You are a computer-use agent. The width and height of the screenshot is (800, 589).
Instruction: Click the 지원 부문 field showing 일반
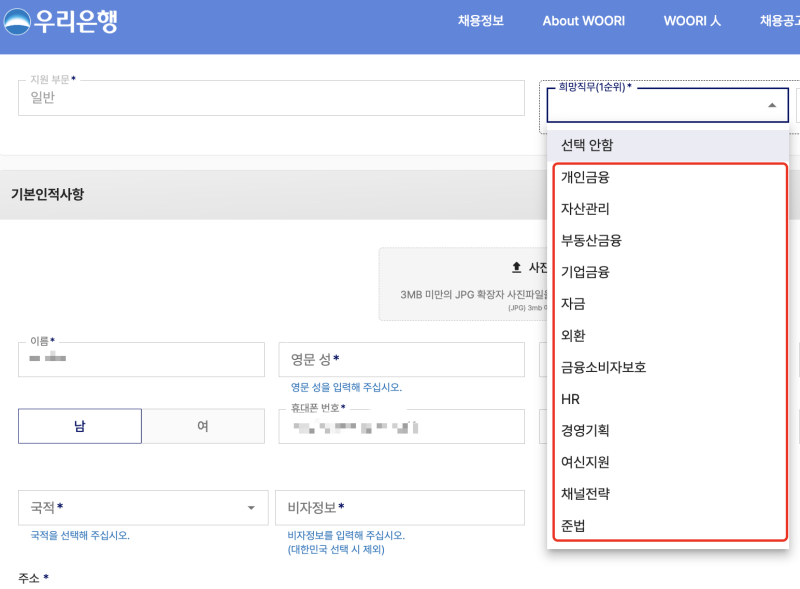(271, 97)
